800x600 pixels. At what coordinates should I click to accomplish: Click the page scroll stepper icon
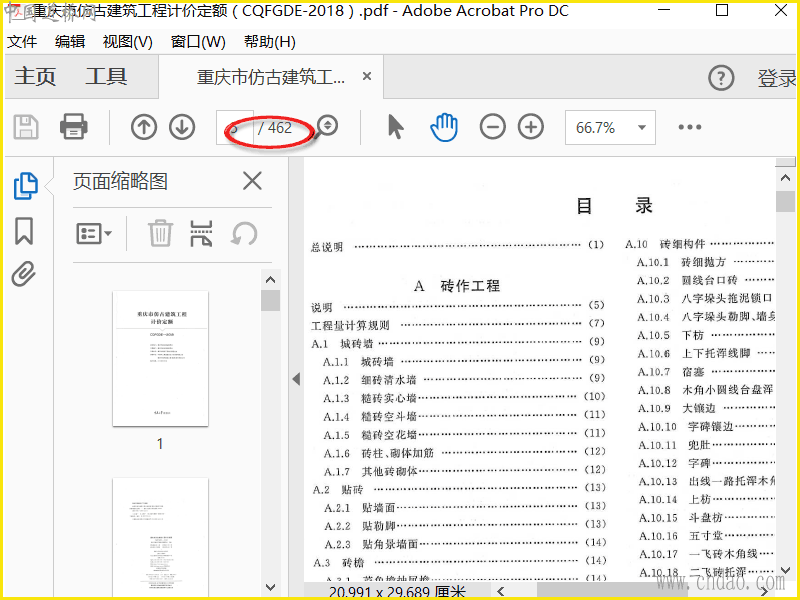327,126
